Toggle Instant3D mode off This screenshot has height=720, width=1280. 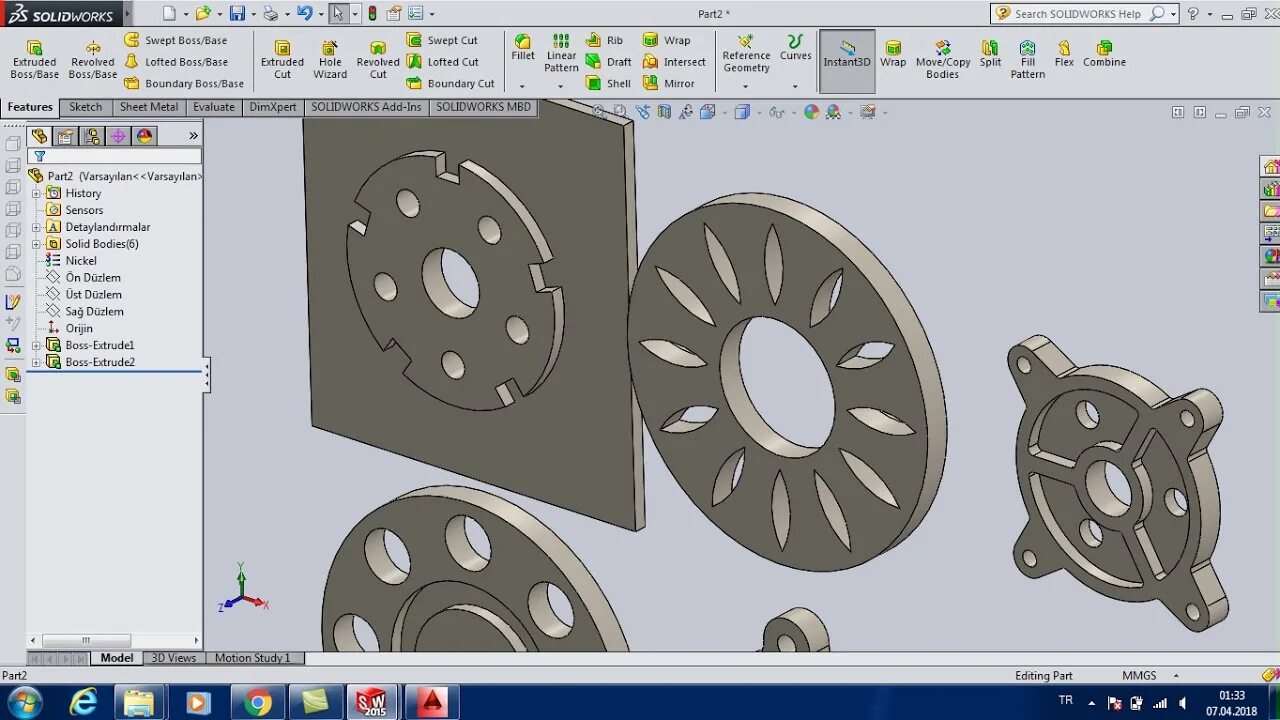click(846, 58)
